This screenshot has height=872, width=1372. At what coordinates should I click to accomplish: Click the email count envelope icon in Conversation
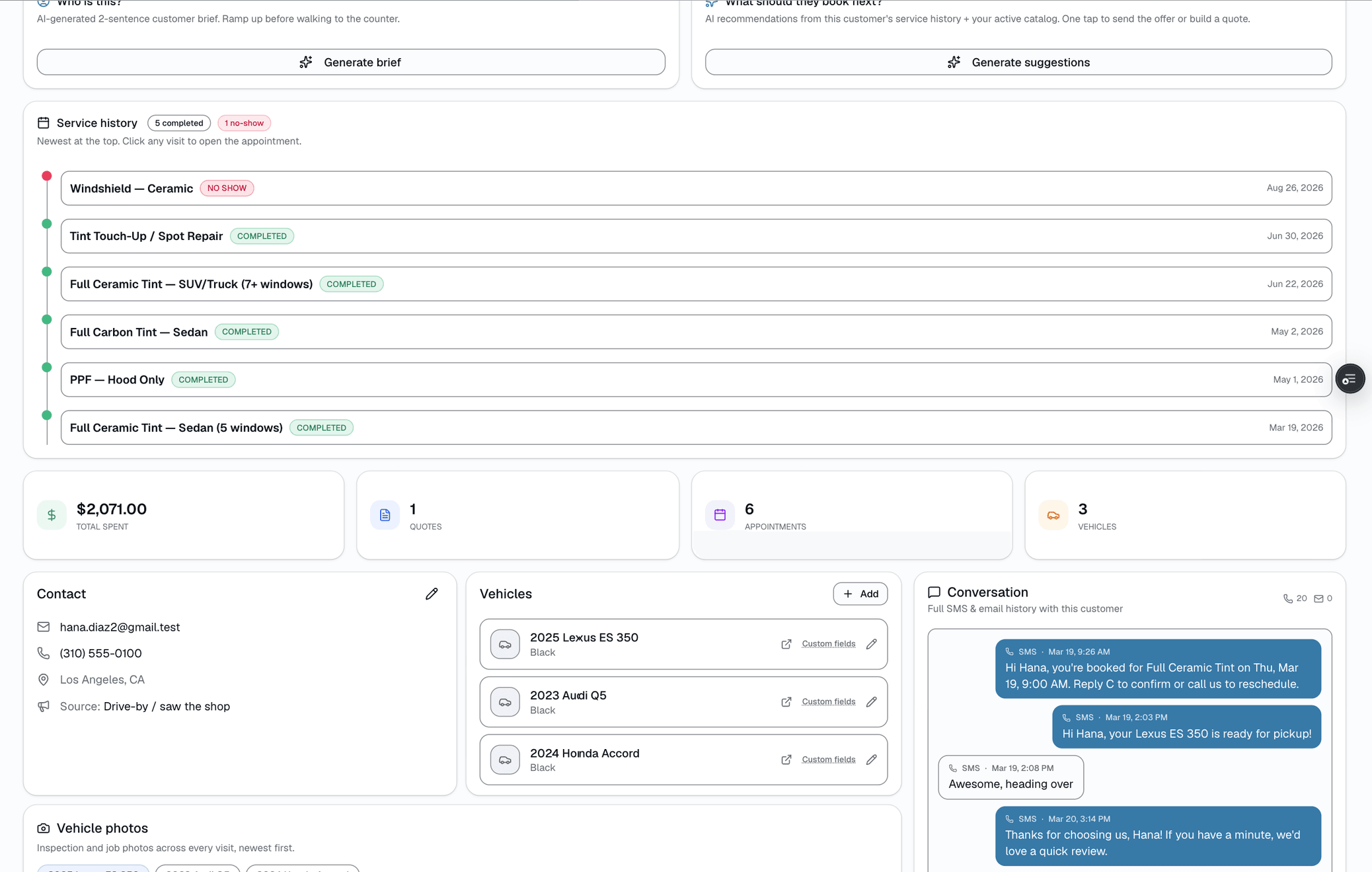pos(1318,598)
